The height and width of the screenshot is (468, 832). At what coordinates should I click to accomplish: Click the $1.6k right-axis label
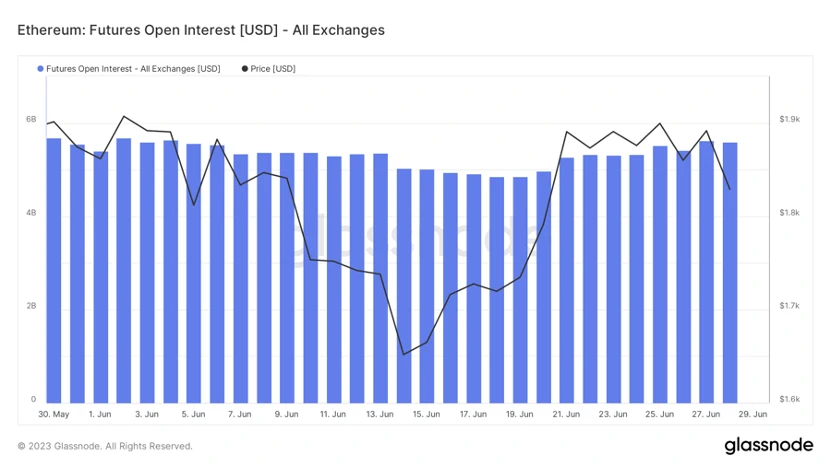(789, 399)
